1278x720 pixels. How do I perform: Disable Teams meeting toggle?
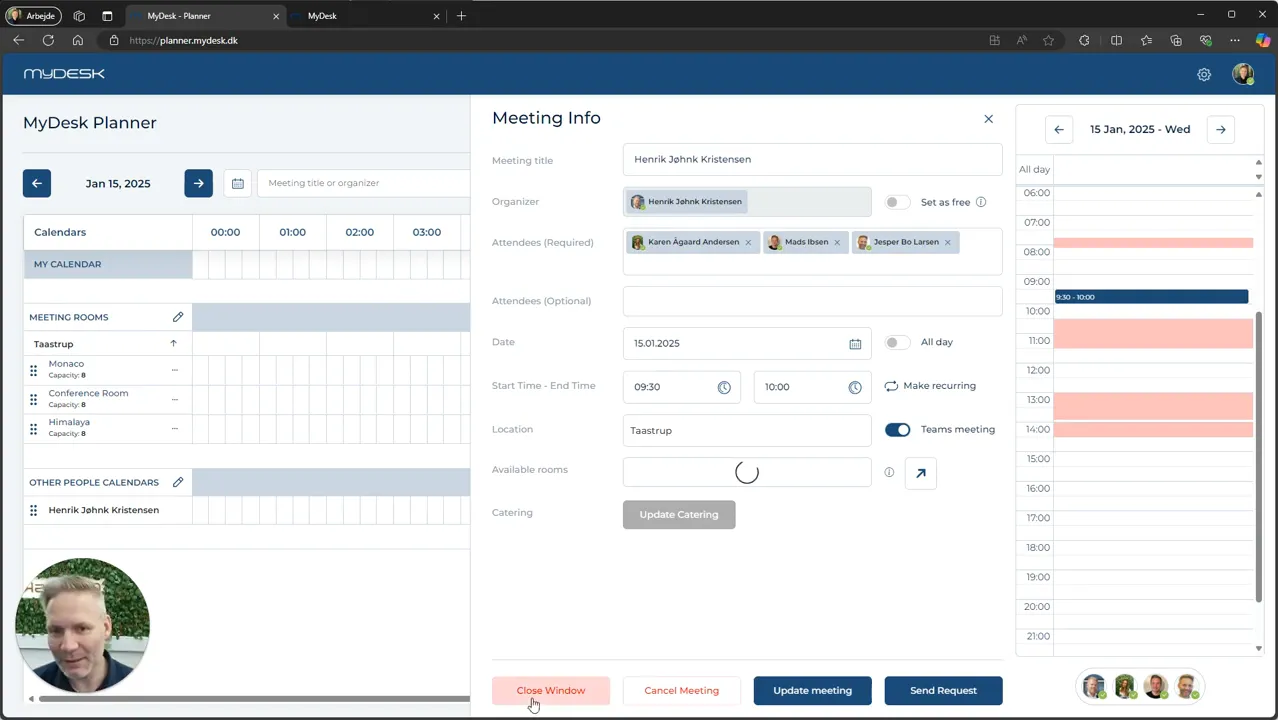(897, 430)
